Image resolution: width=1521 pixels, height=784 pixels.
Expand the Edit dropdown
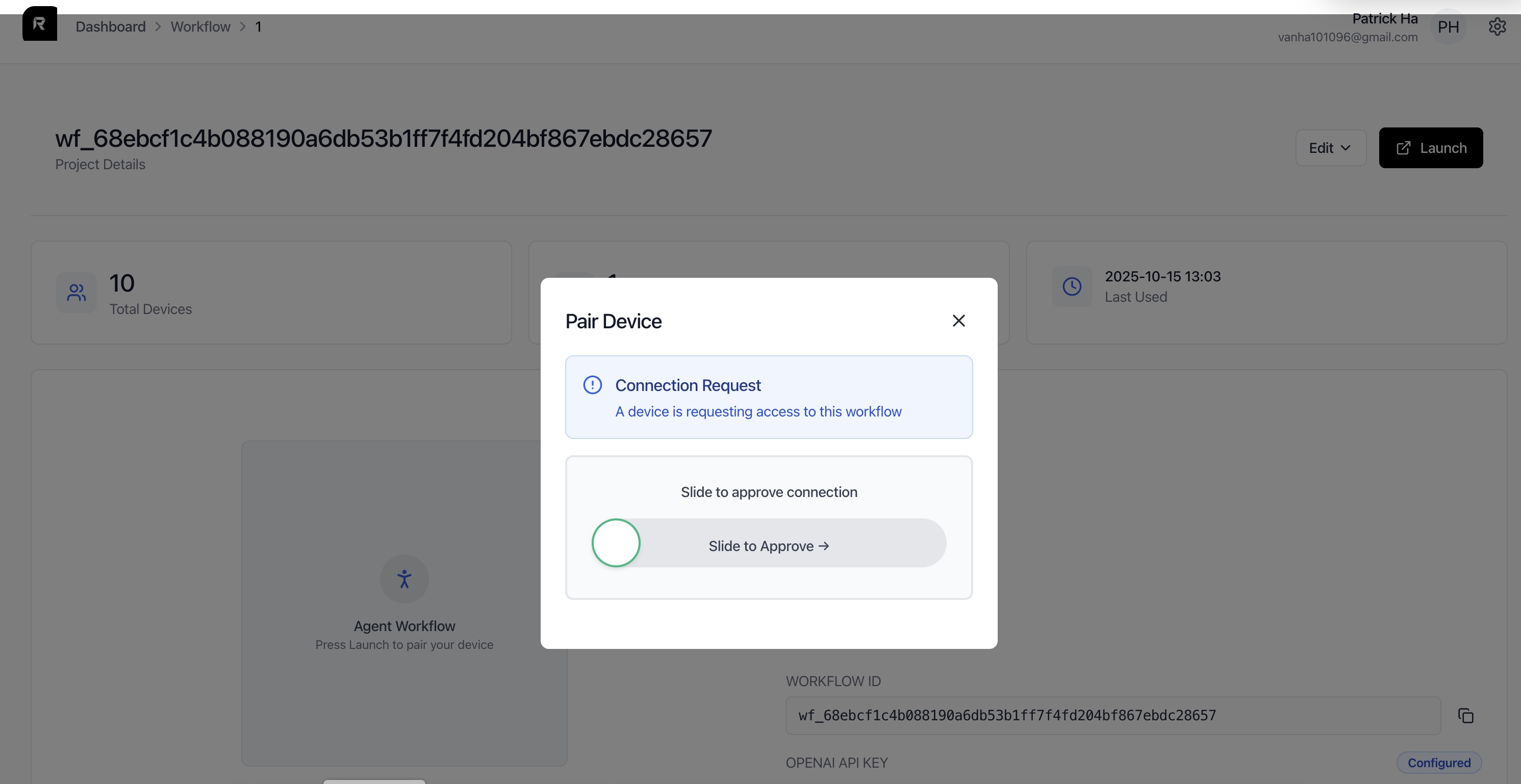(x=1330, y=148)
